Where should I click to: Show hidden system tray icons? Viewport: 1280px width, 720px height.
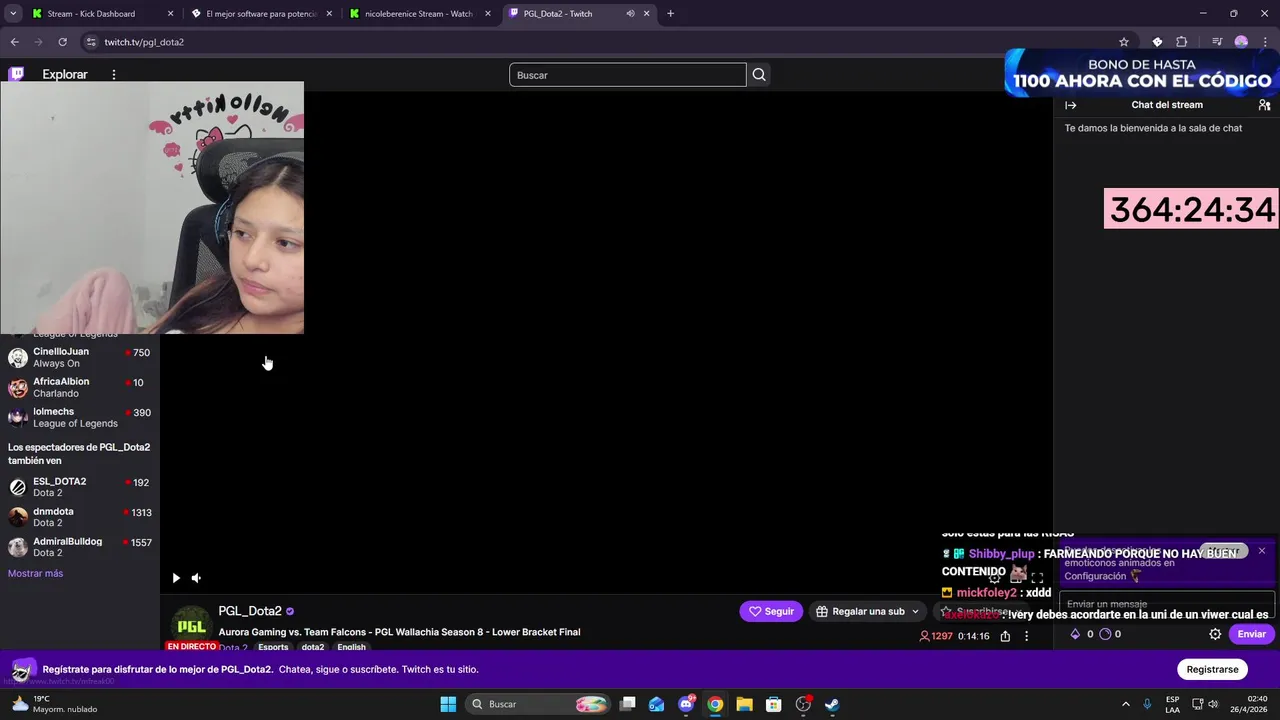(x=1125, y=704)
